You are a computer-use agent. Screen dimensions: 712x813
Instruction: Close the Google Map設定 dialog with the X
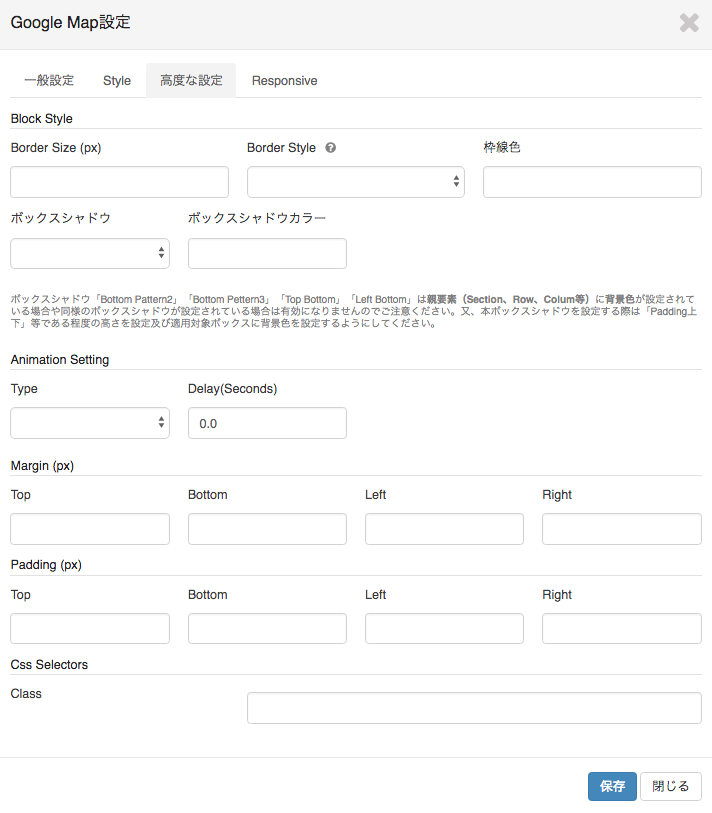[689, 23]
